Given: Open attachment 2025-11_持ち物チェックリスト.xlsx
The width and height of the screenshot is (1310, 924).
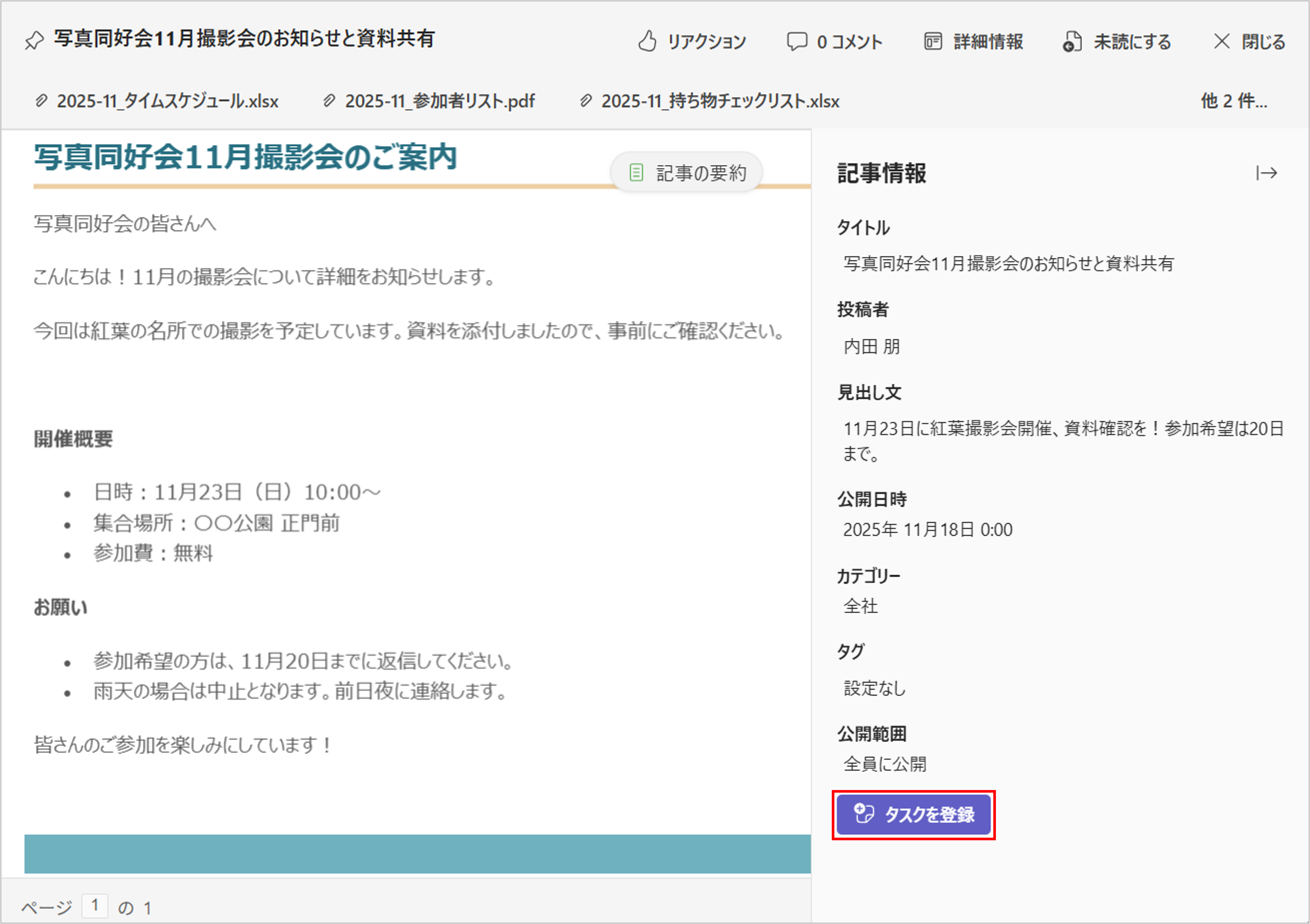Looking at the screenshot, I should [720, 102].
